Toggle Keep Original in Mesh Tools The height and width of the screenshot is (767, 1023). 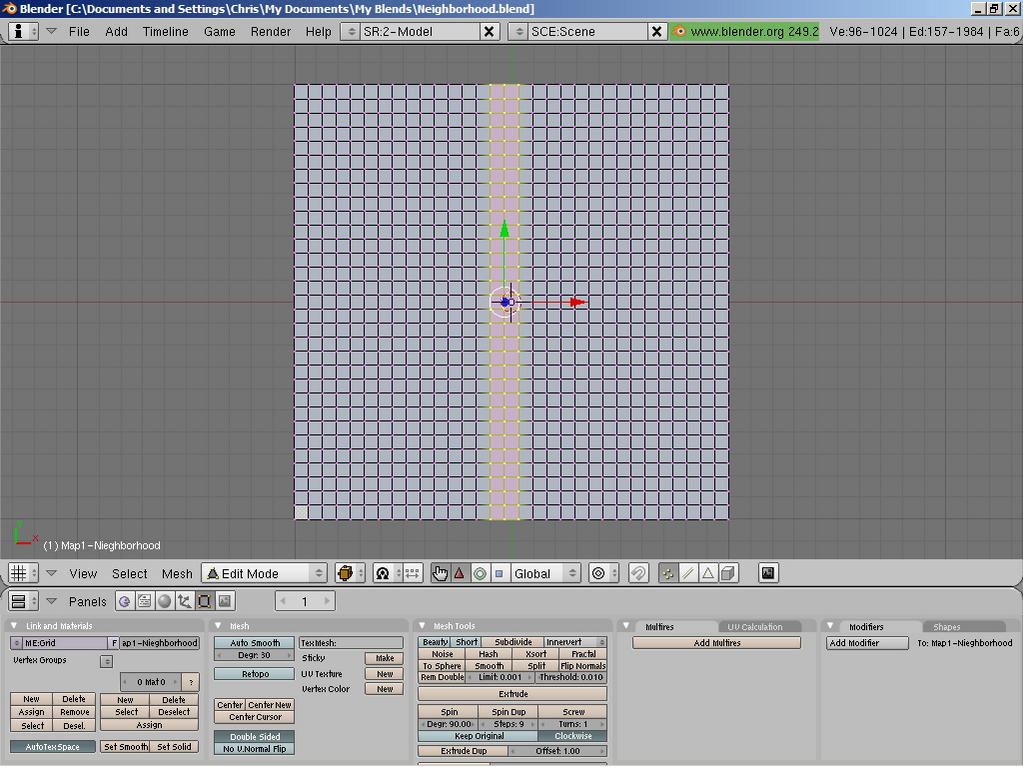pos(479,736)
